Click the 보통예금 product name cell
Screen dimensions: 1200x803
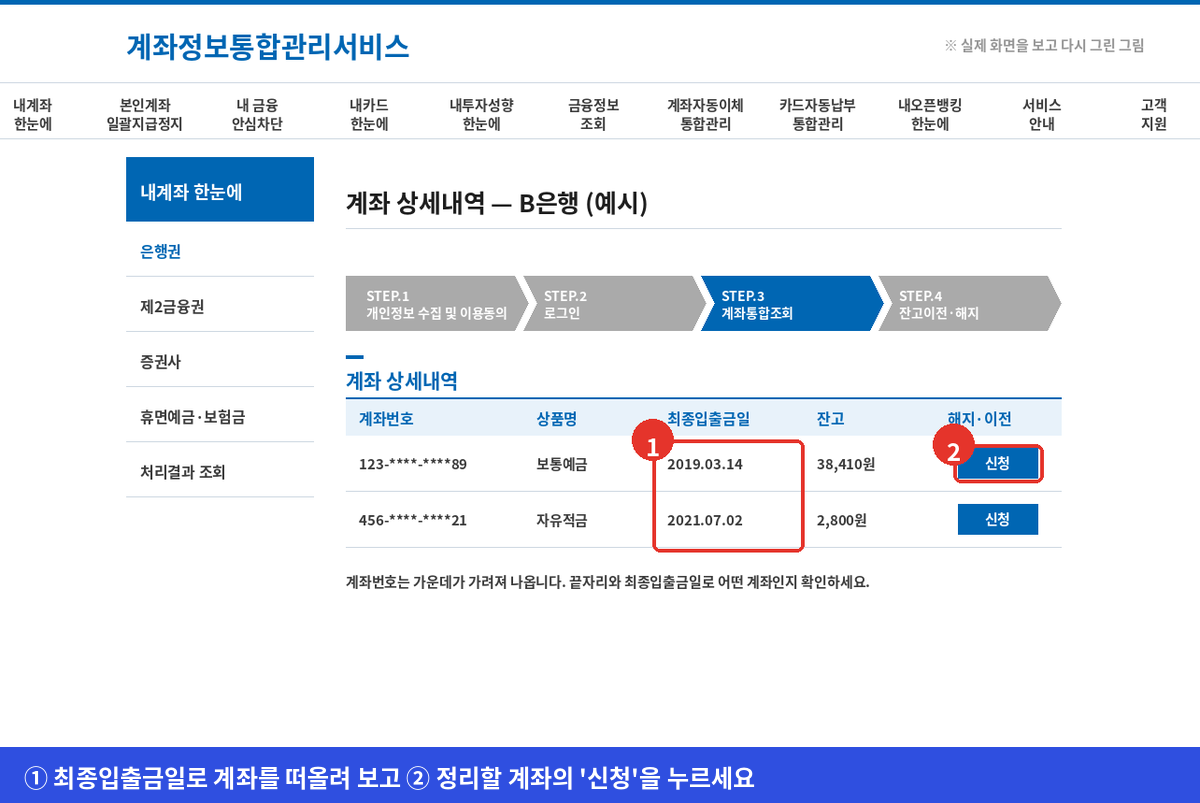[x=561, y=465]
